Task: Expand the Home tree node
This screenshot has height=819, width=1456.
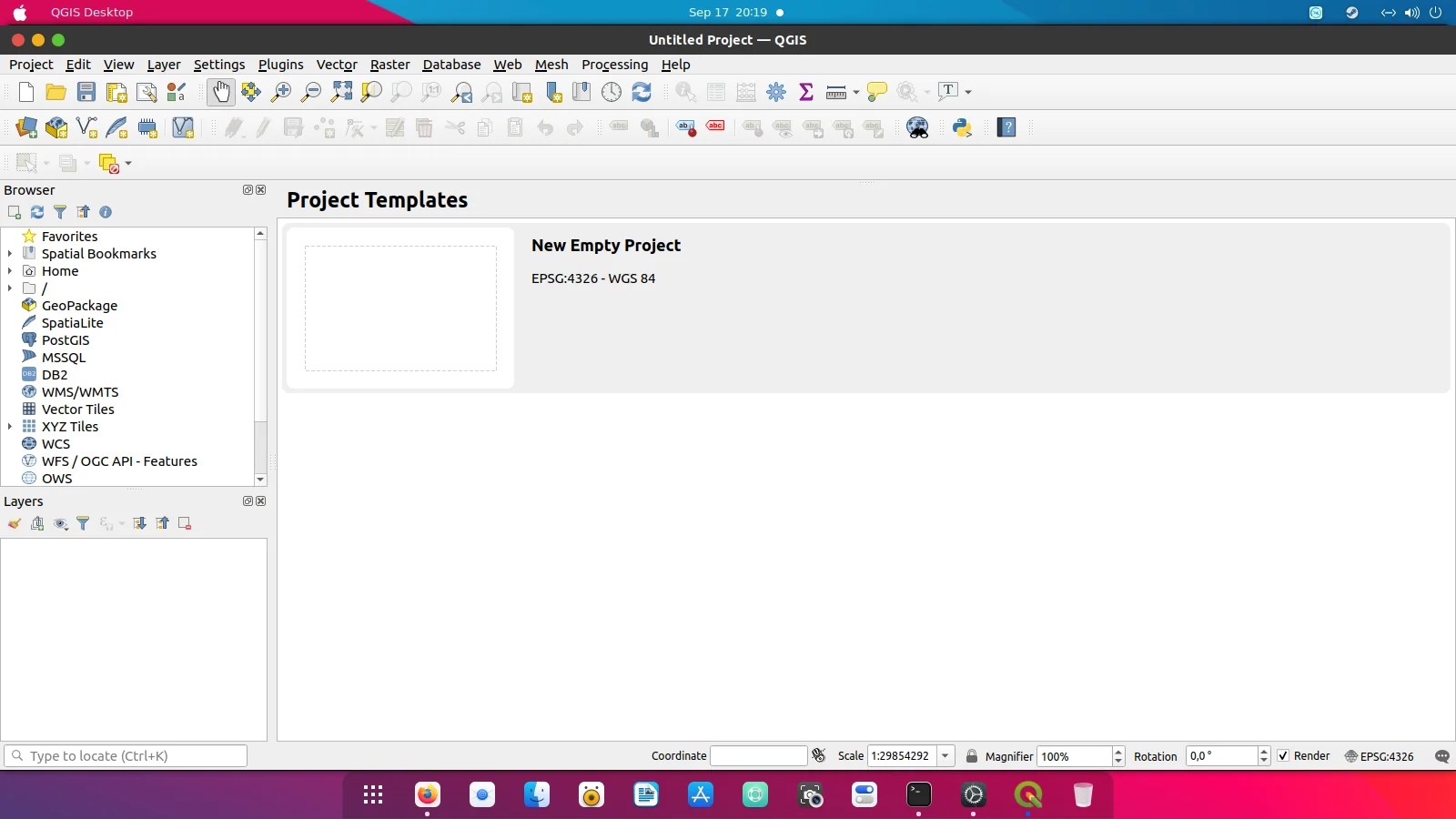Action: 10,271
